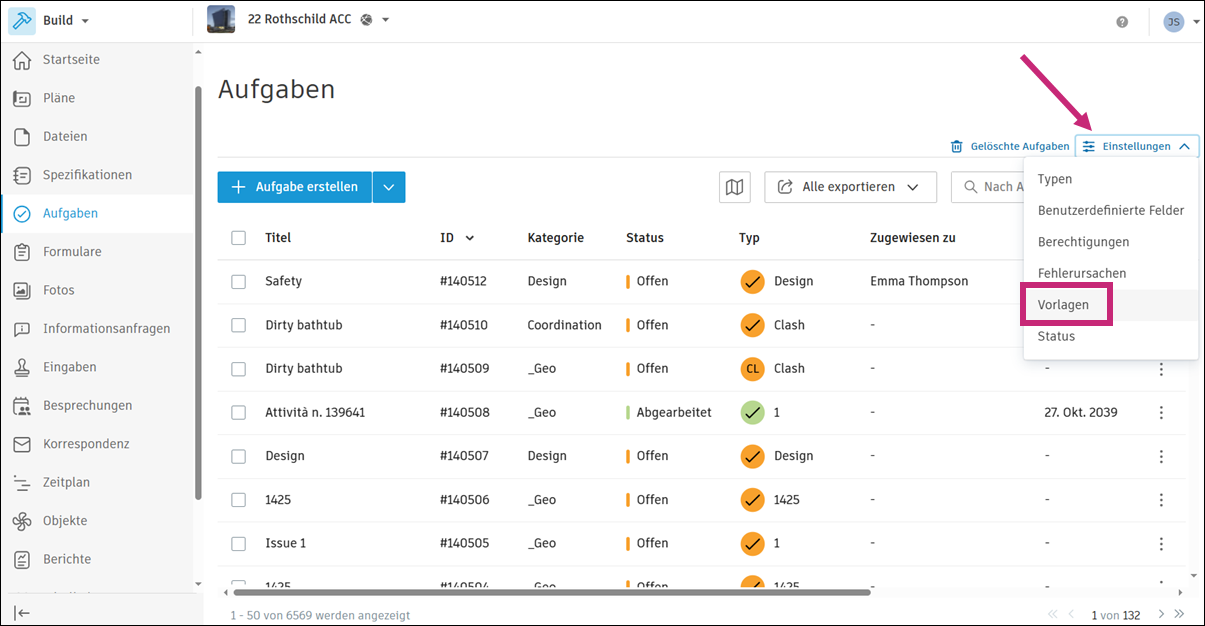Screen dimensions: 1205x626
Task: Click the Eingaben stamp icon
Action: point(22,367)
